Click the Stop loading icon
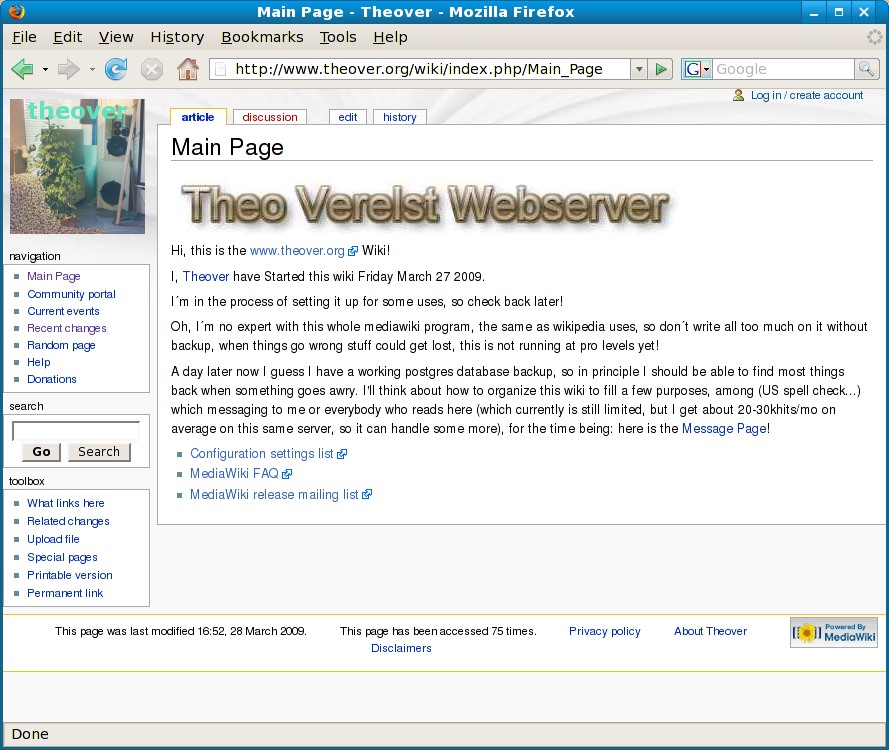The width and height of the screenshot is (889, 750). coord(151,70)
